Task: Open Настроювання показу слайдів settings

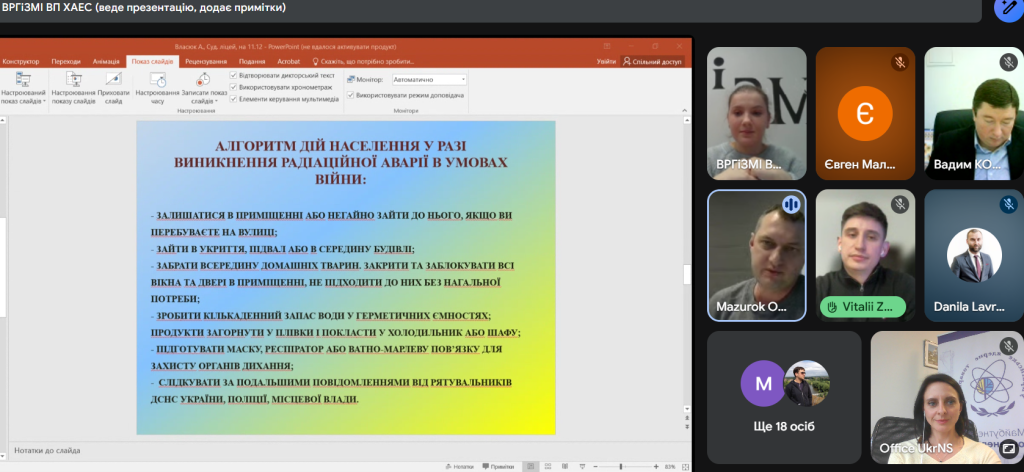Action: (75, 84)
